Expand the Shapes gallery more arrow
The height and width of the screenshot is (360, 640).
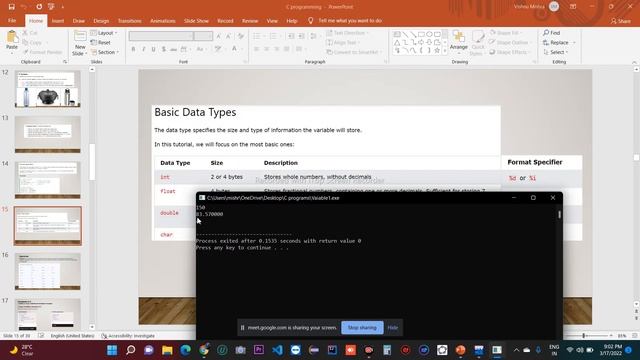pos(445,51)
